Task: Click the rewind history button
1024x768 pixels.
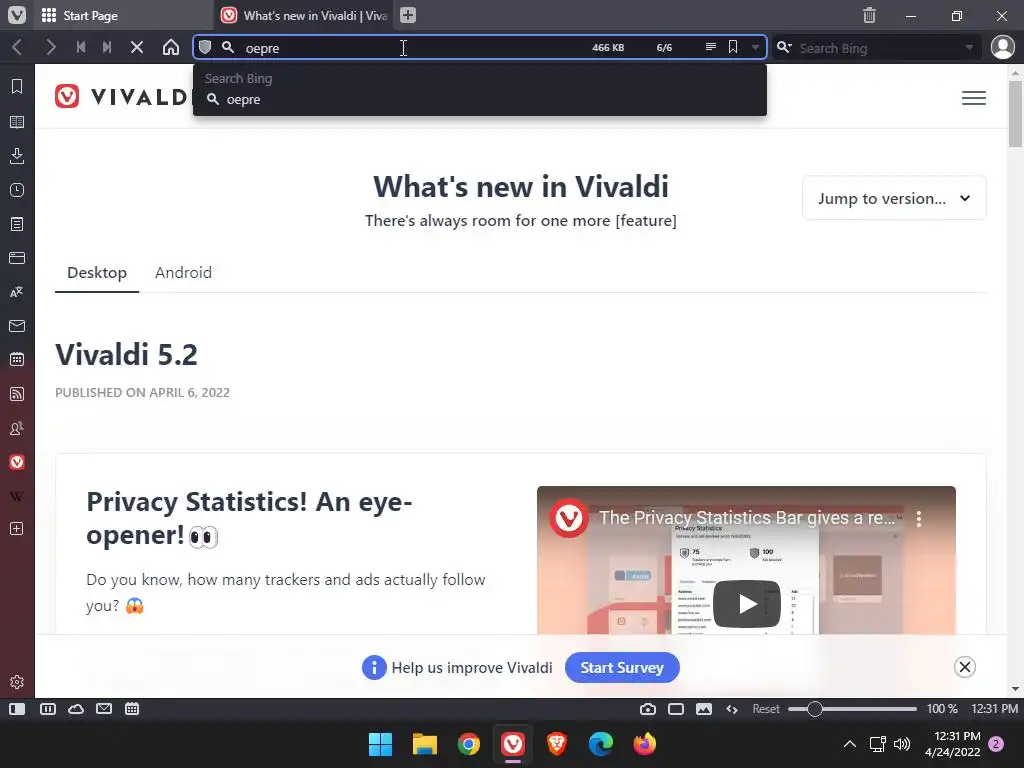Action: tap(81, 47)
